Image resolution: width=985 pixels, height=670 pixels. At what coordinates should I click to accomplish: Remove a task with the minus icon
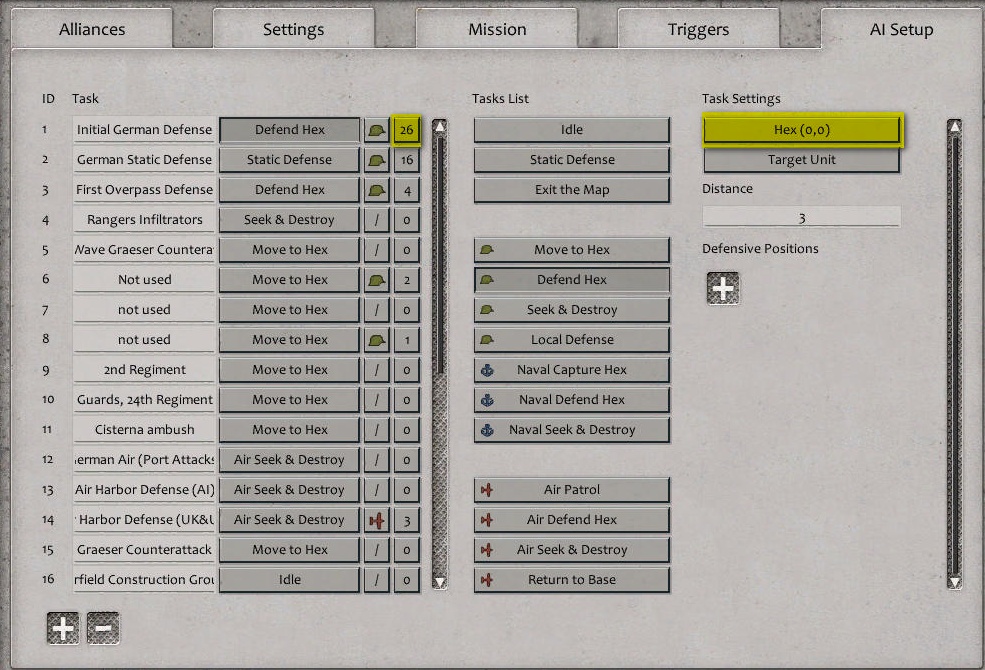point(103,628)
